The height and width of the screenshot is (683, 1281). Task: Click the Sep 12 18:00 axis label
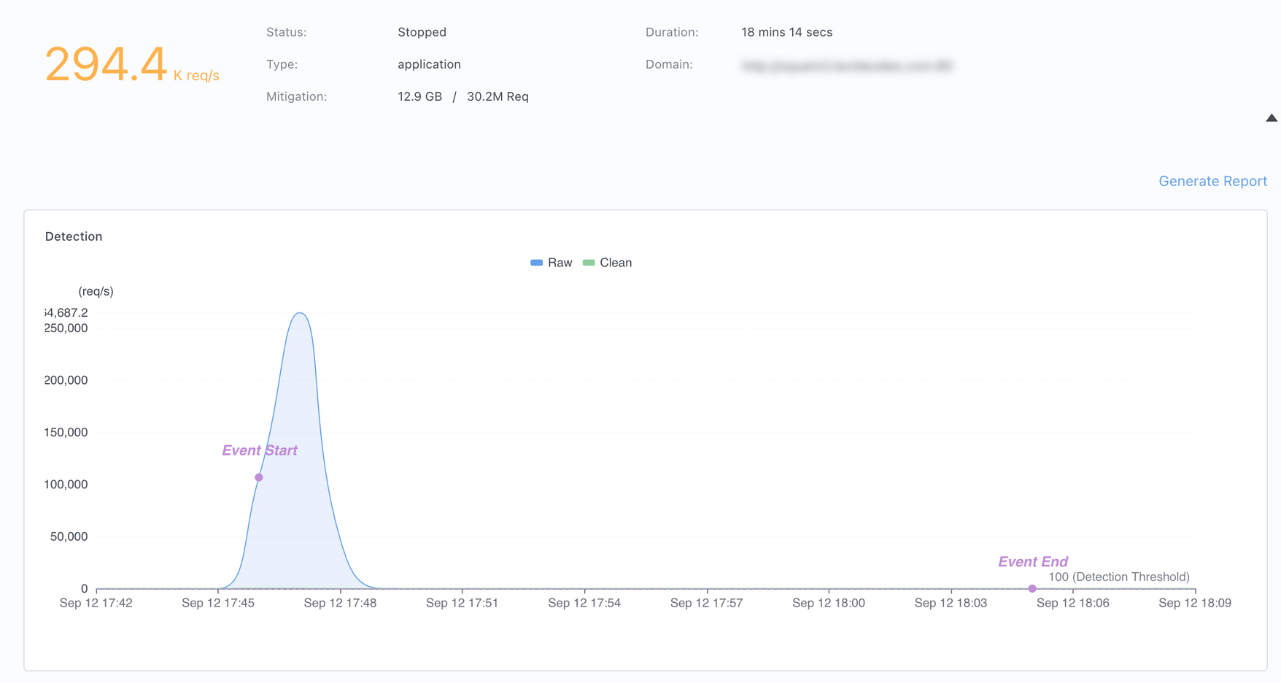(x=829, y=603)
